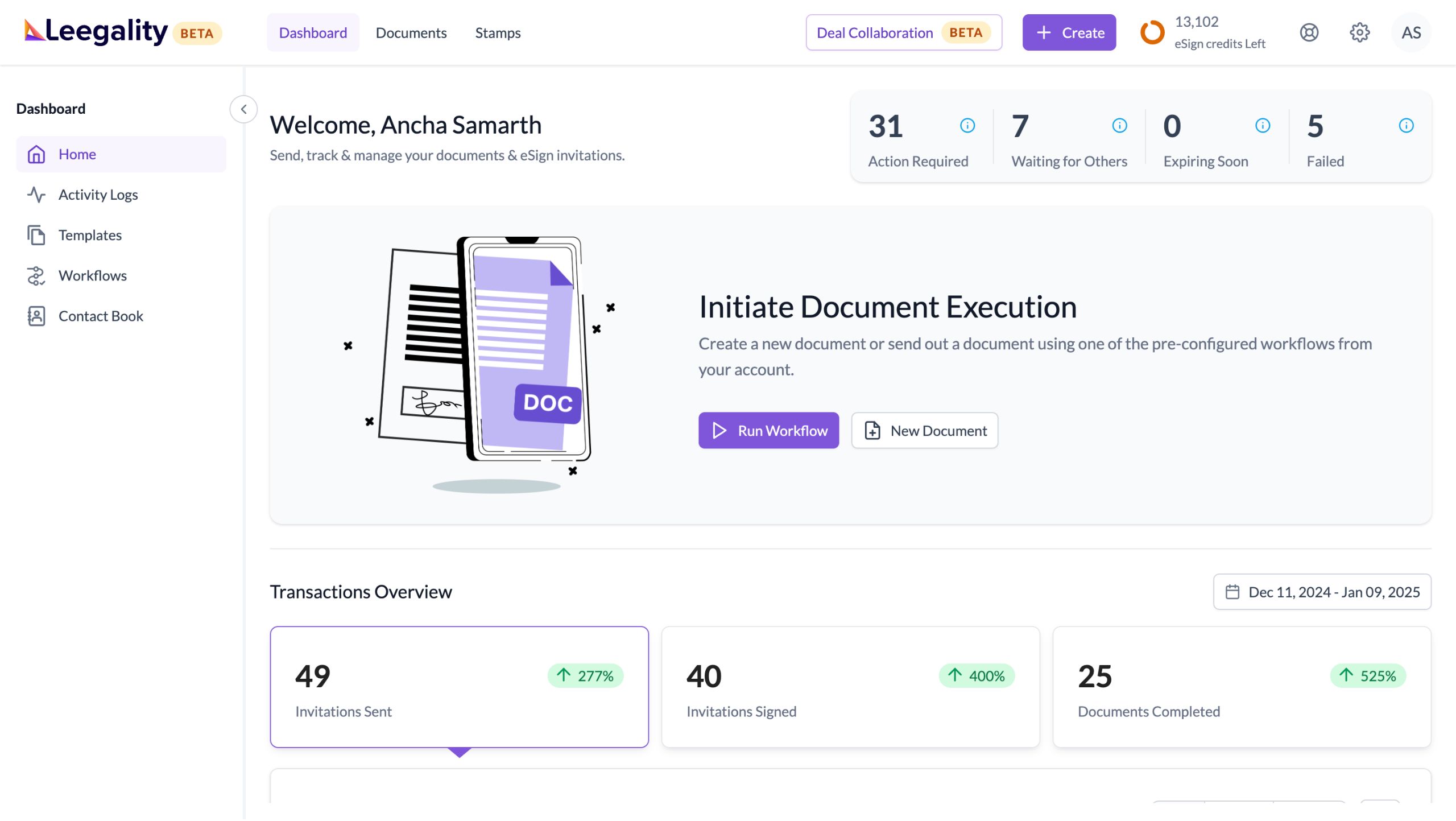Screen dimensions: 1456x821
Task: Open the help lifebuoy icon
Action: (x=1309, y=32)
